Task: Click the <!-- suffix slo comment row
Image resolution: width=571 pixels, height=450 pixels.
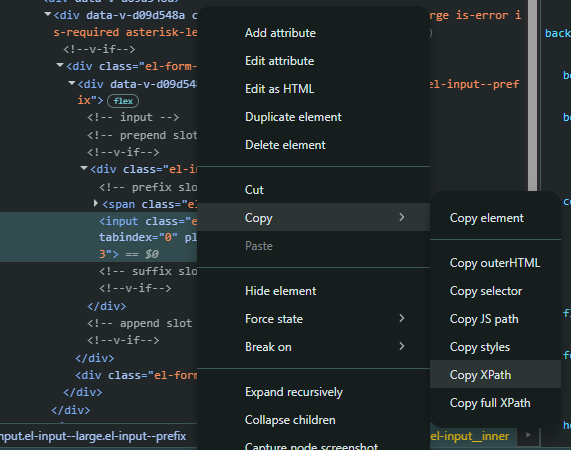Action: [x=148, y=271]
